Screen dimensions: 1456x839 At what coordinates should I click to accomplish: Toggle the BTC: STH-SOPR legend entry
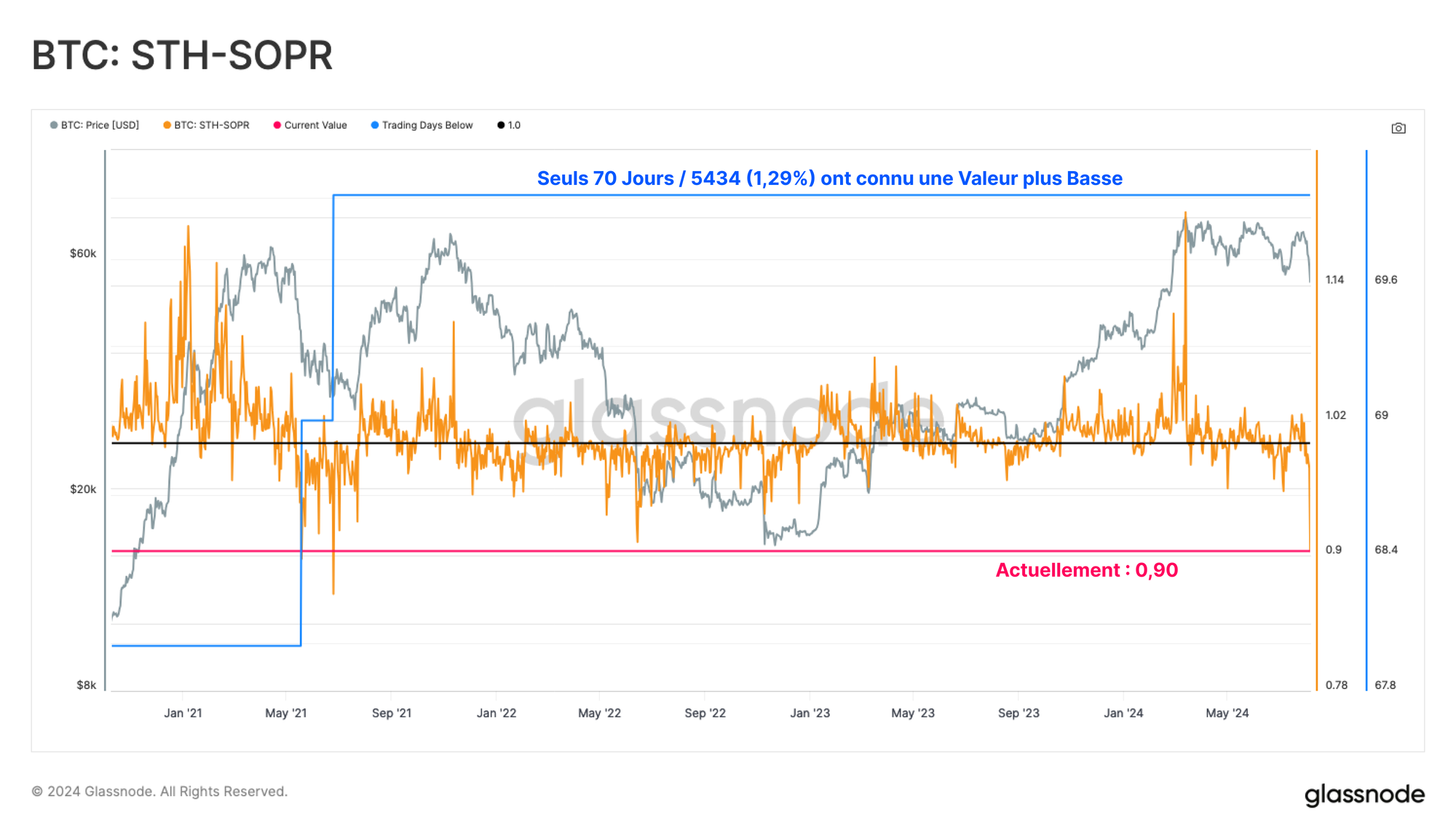point(211,125)
